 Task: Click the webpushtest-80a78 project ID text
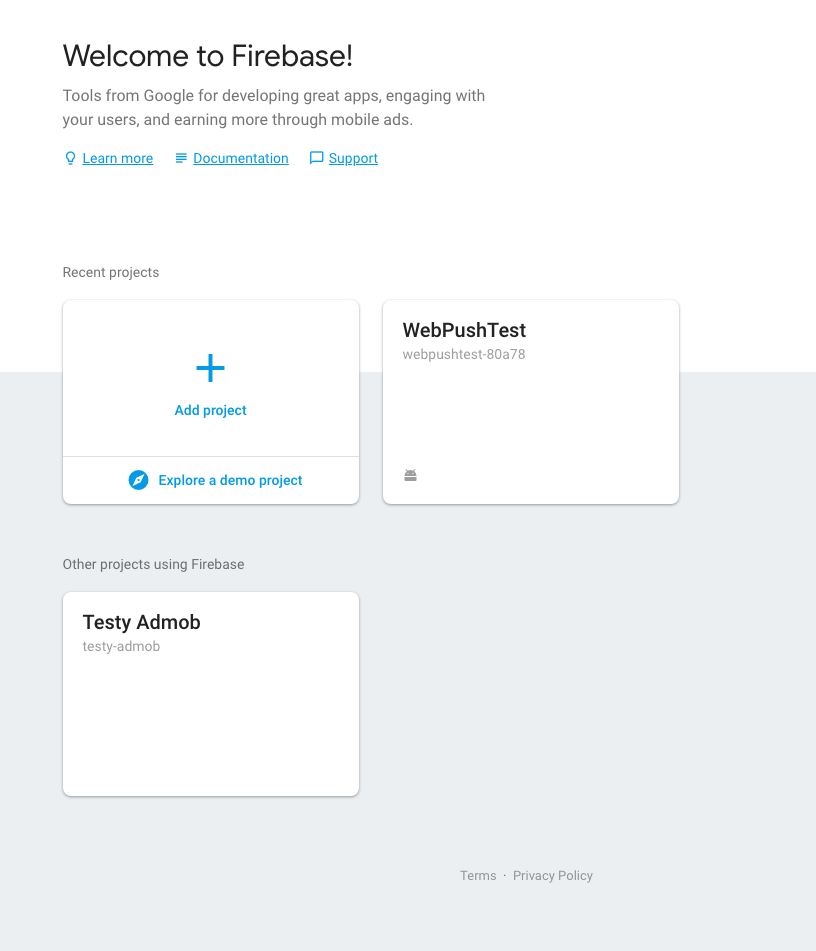[463, 354]
